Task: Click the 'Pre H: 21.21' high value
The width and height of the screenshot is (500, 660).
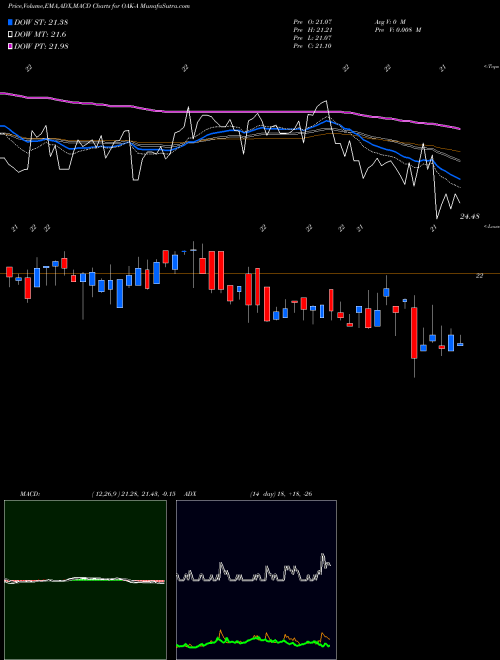Action: click(x=313, y=30)
